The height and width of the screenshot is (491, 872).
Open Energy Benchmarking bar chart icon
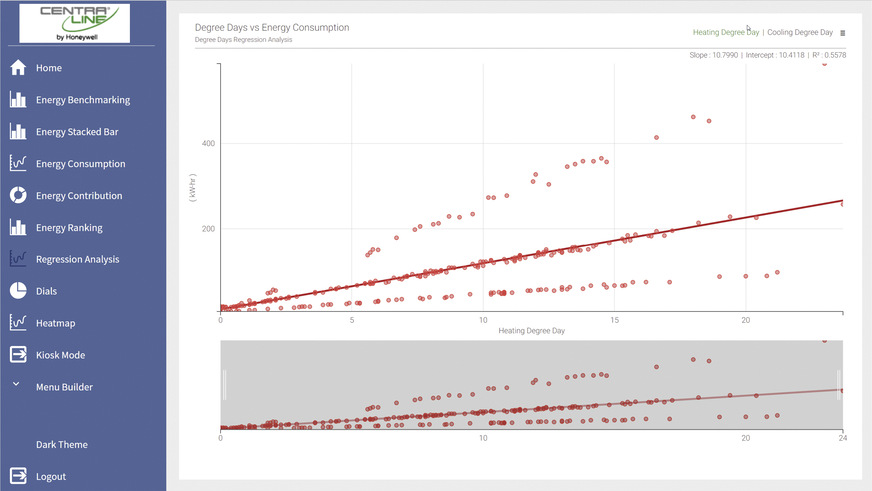[x=17, y=100]
